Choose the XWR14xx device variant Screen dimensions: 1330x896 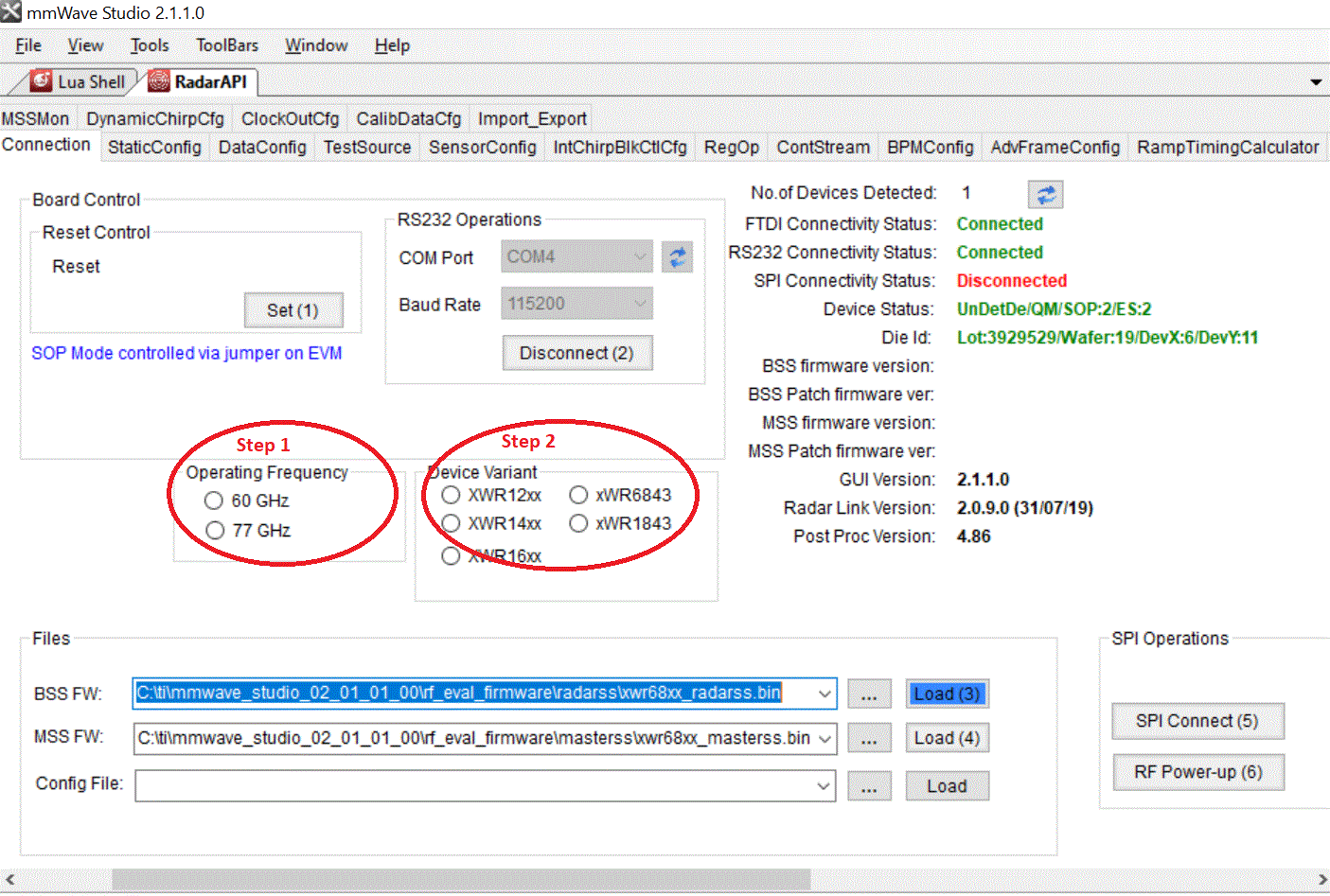click(x=451, y=523)
